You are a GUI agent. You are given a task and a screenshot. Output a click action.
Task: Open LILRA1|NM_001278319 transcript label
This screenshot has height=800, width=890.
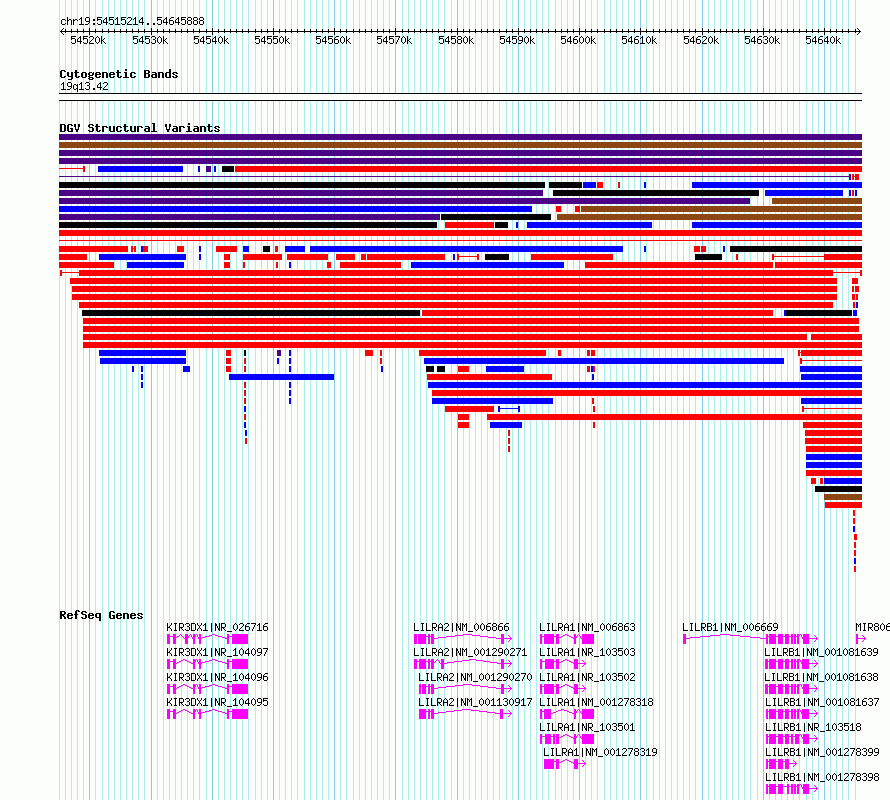(x=600, y=752)
